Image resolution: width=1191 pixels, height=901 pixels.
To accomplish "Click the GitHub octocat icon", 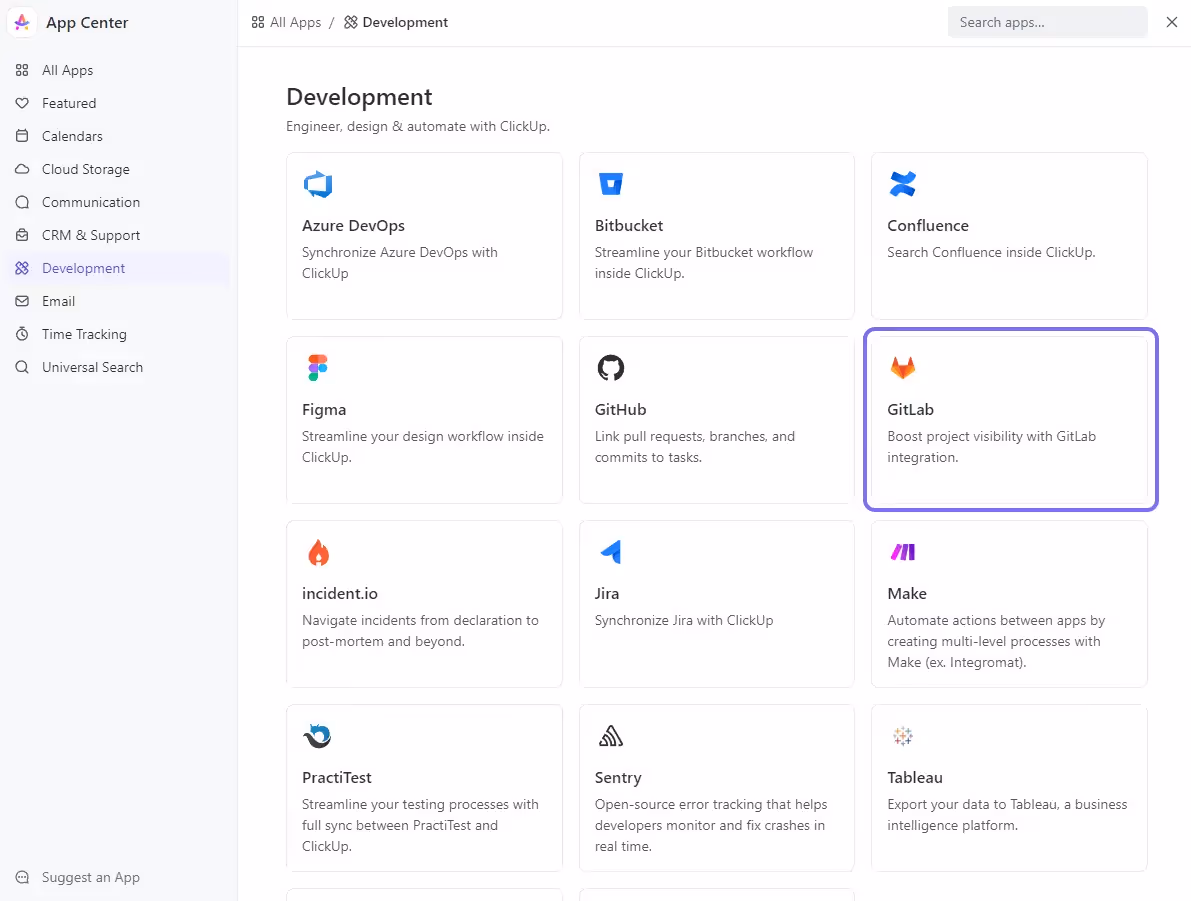I will click(x=610, y=368).
